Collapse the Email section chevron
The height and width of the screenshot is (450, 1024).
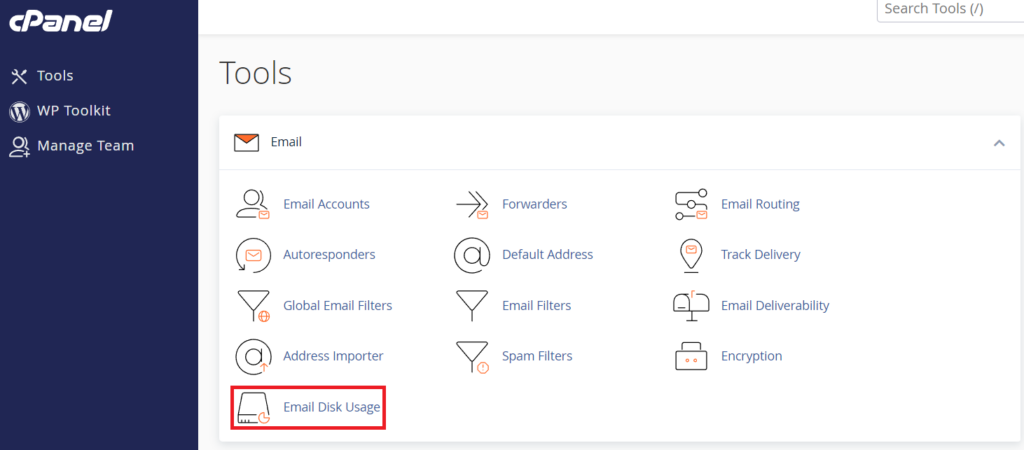[998, 143]
